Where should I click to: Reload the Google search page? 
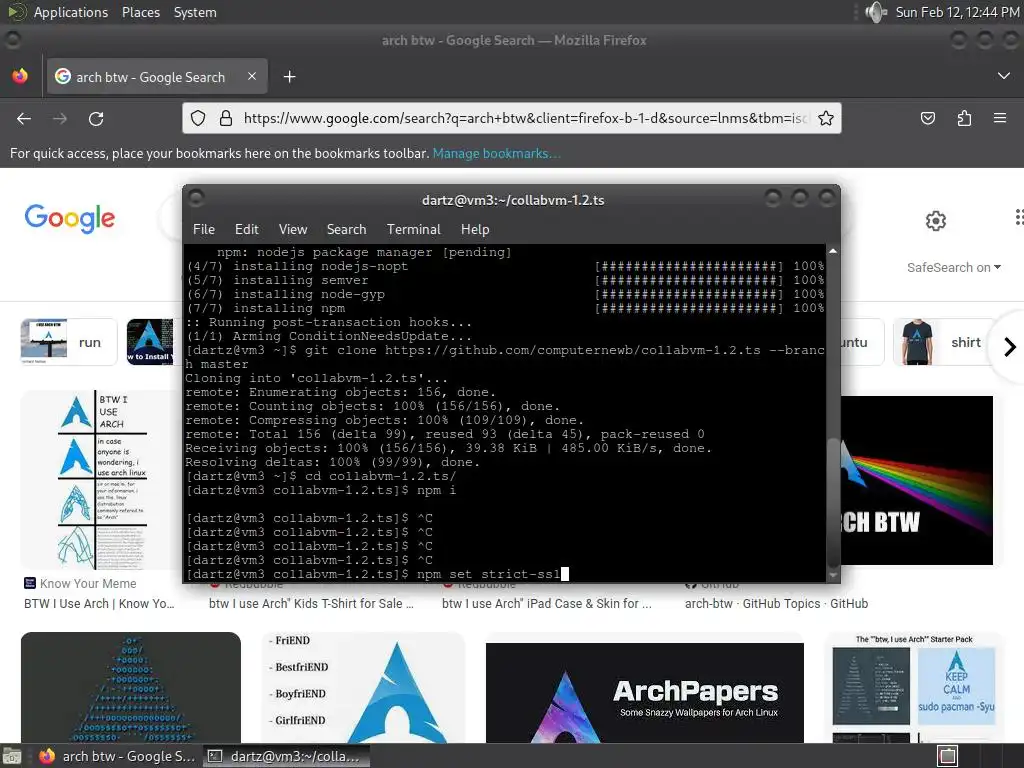coord(96,119)
